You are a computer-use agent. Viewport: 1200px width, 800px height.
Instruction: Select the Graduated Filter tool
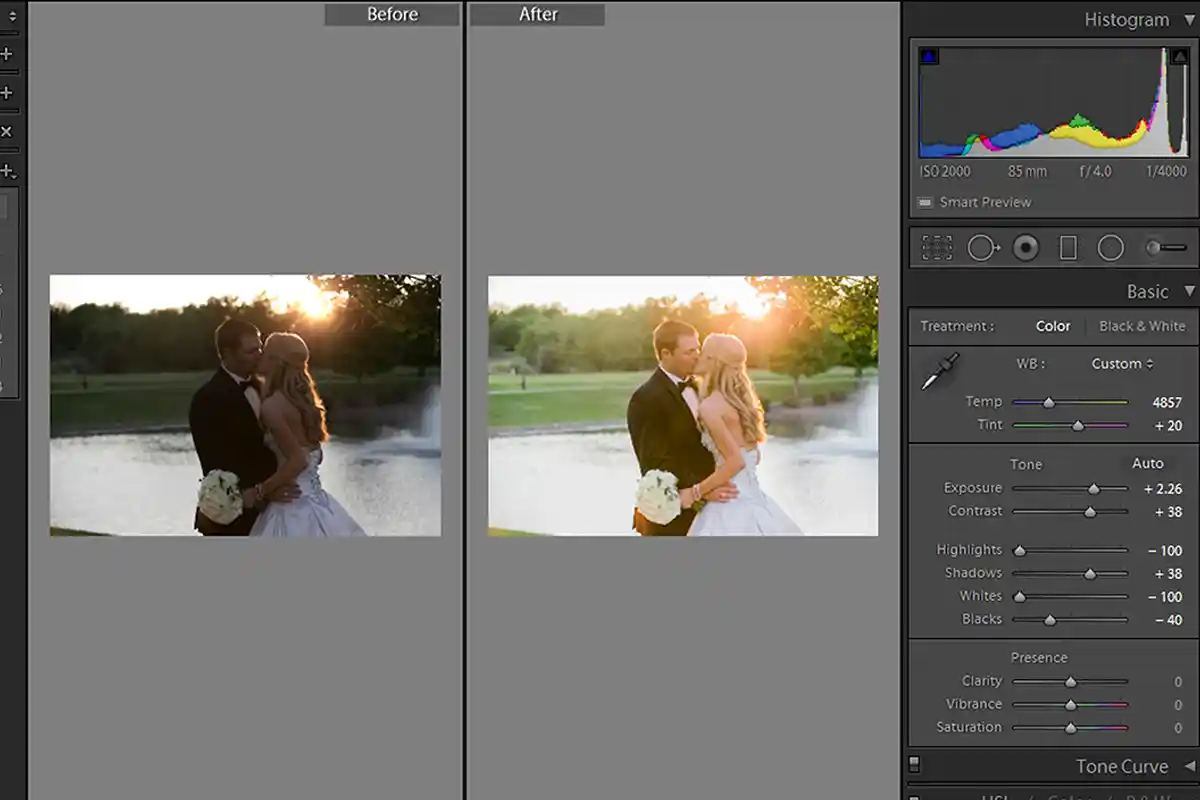pos(1068,247)
